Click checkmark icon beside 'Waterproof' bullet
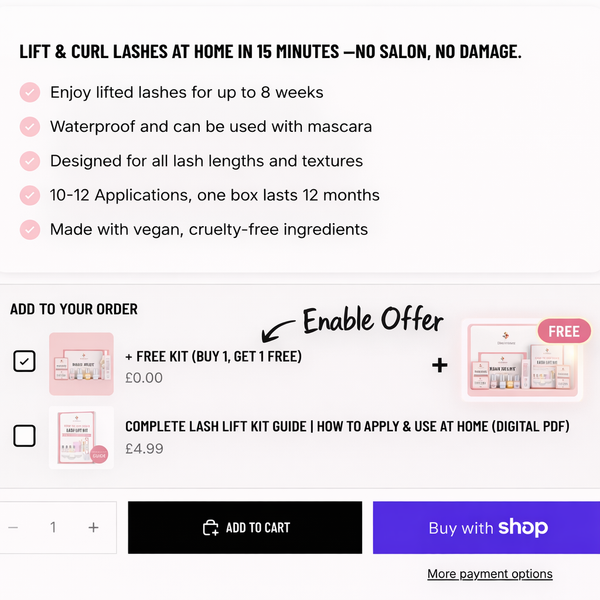The image size is (600, 600). tap(30, 127)
